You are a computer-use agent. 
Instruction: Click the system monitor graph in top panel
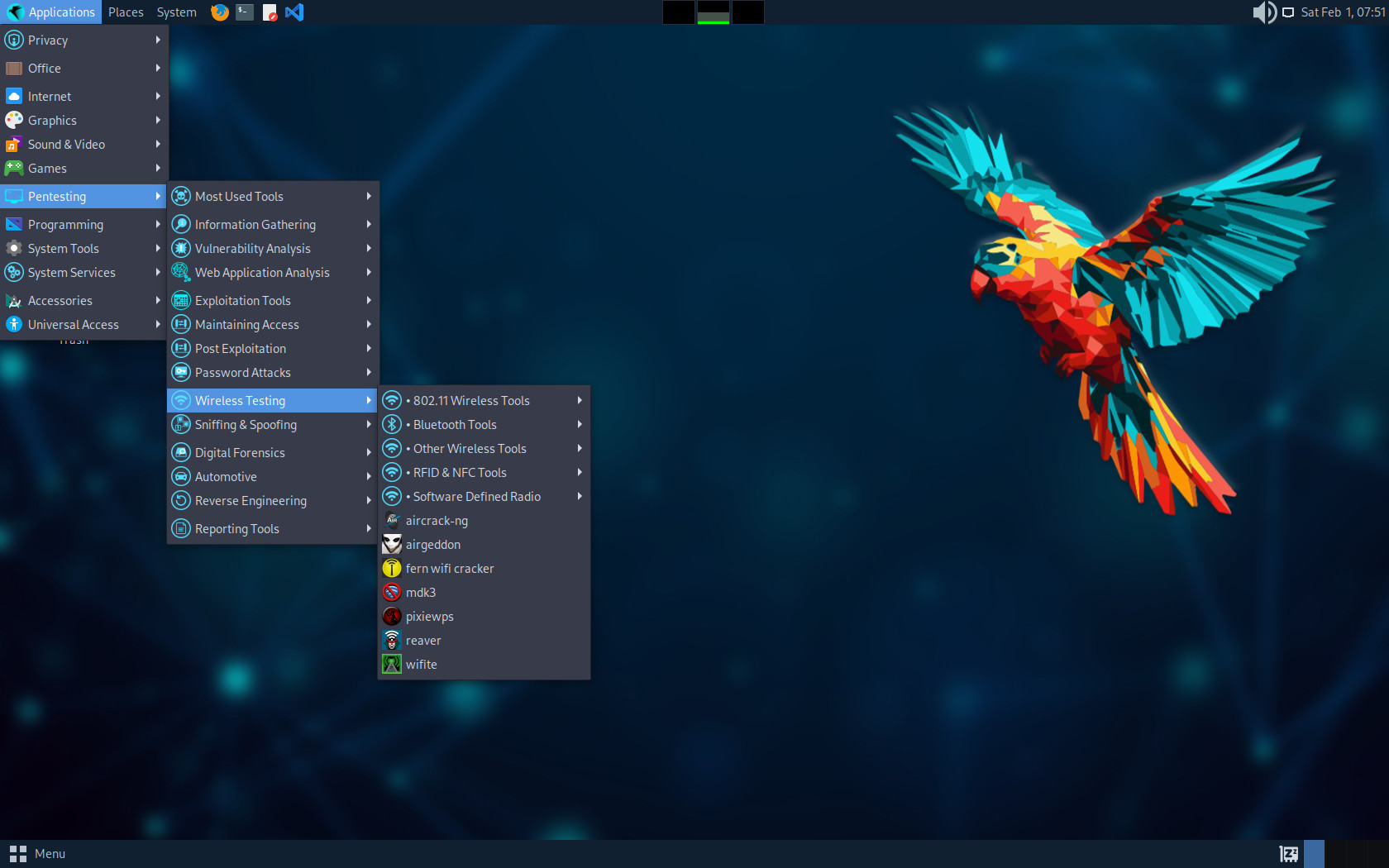(714, 12)
